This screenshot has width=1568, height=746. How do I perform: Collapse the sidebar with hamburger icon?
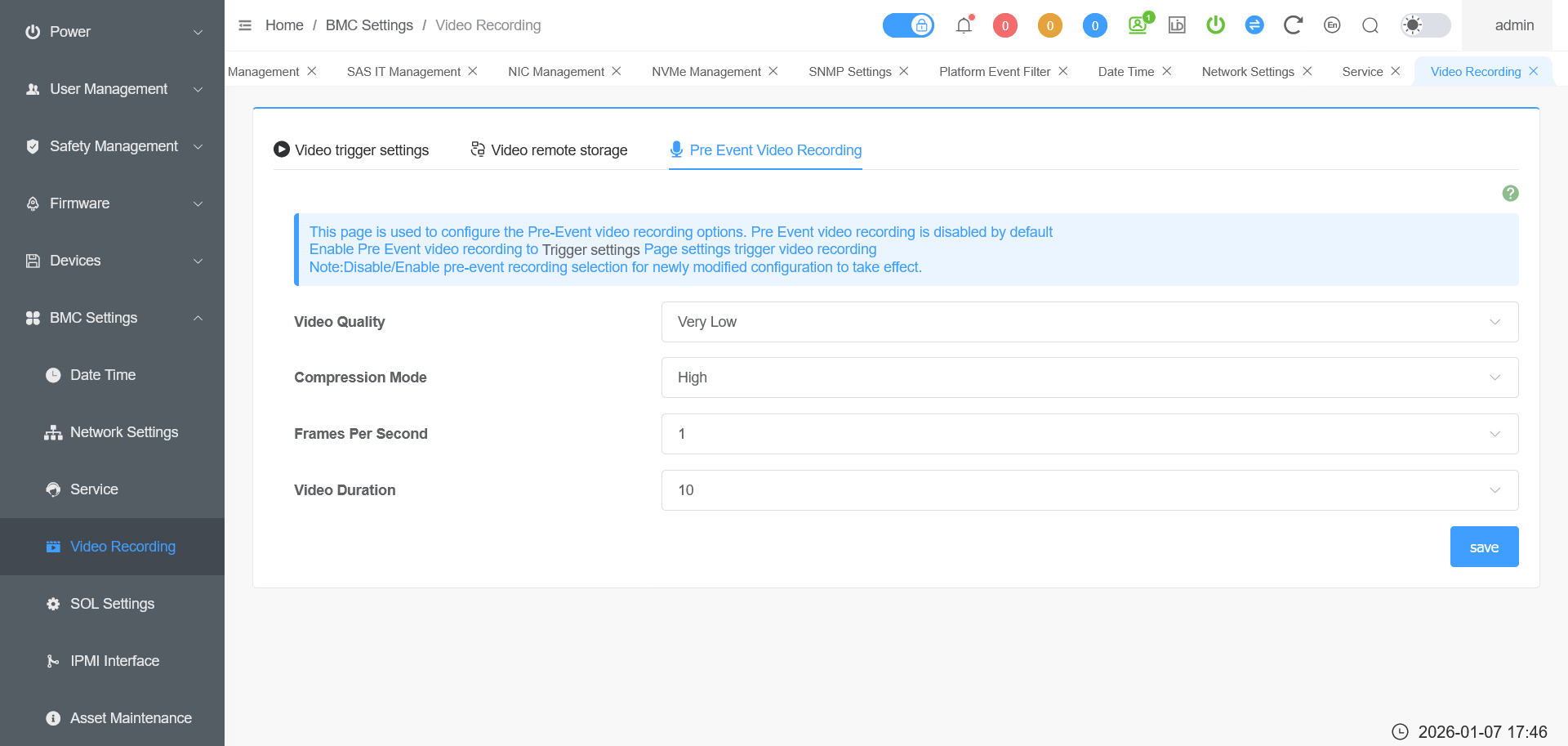click(245, 25)
